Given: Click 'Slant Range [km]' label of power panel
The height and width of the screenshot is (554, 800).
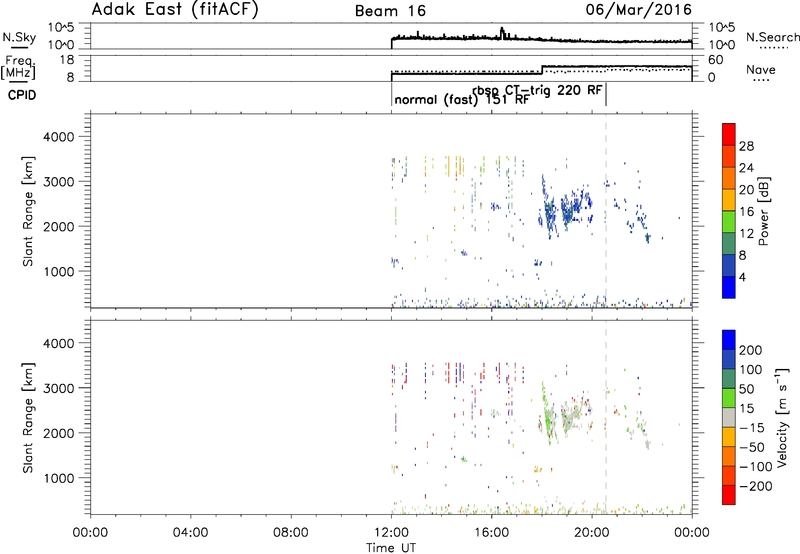Looking at the screenshot, I should 28,211.
